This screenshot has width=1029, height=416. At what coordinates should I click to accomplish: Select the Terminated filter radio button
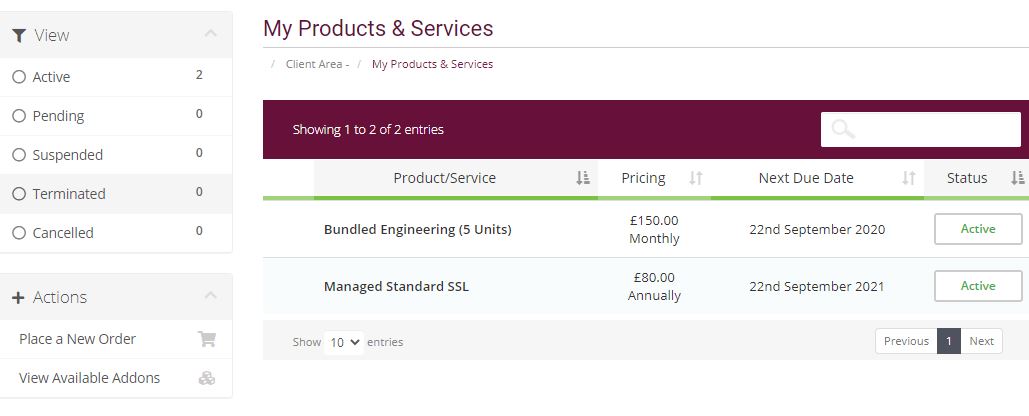[x=19, y=194]
